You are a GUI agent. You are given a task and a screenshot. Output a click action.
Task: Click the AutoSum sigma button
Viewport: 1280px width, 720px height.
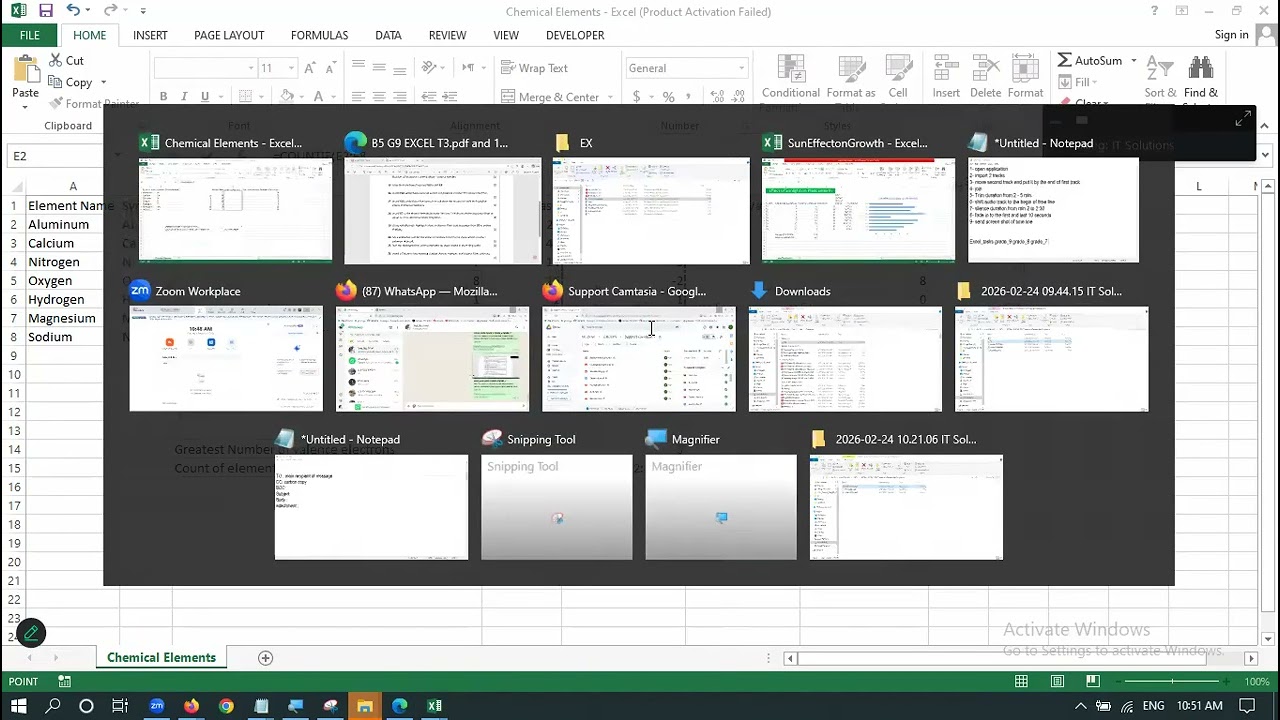1090,61
